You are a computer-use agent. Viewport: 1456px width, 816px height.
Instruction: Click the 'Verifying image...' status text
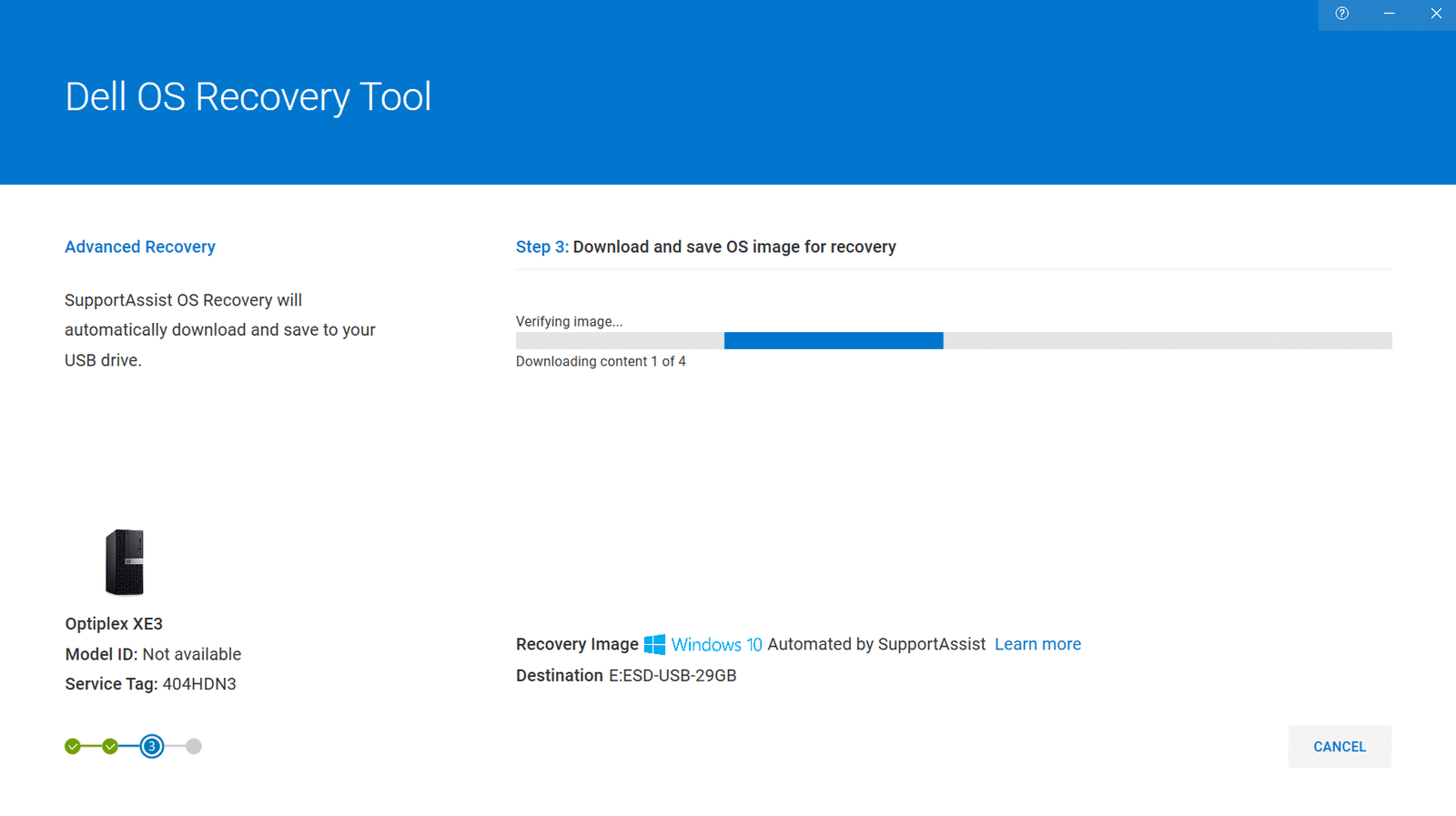click(569, 321)
